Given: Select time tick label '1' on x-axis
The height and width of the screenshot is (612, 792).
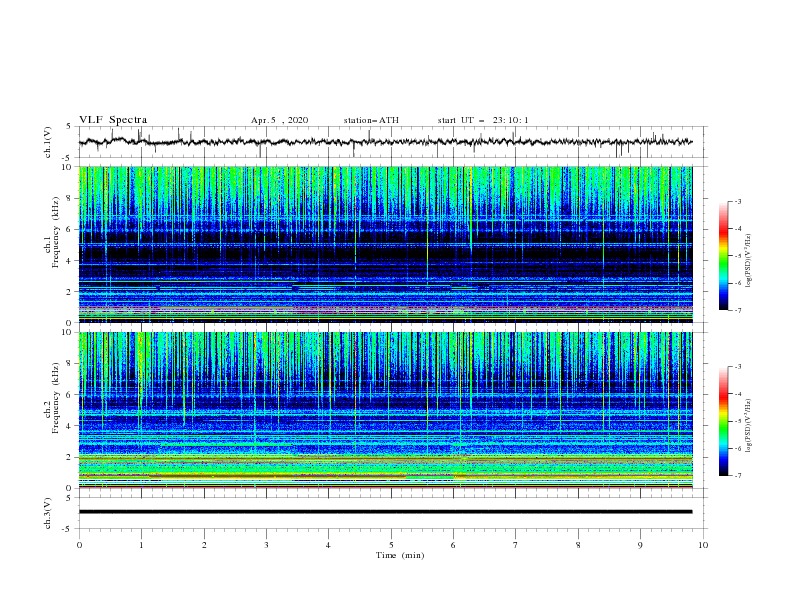Looking at the screenshot, I should click(141, 545).
